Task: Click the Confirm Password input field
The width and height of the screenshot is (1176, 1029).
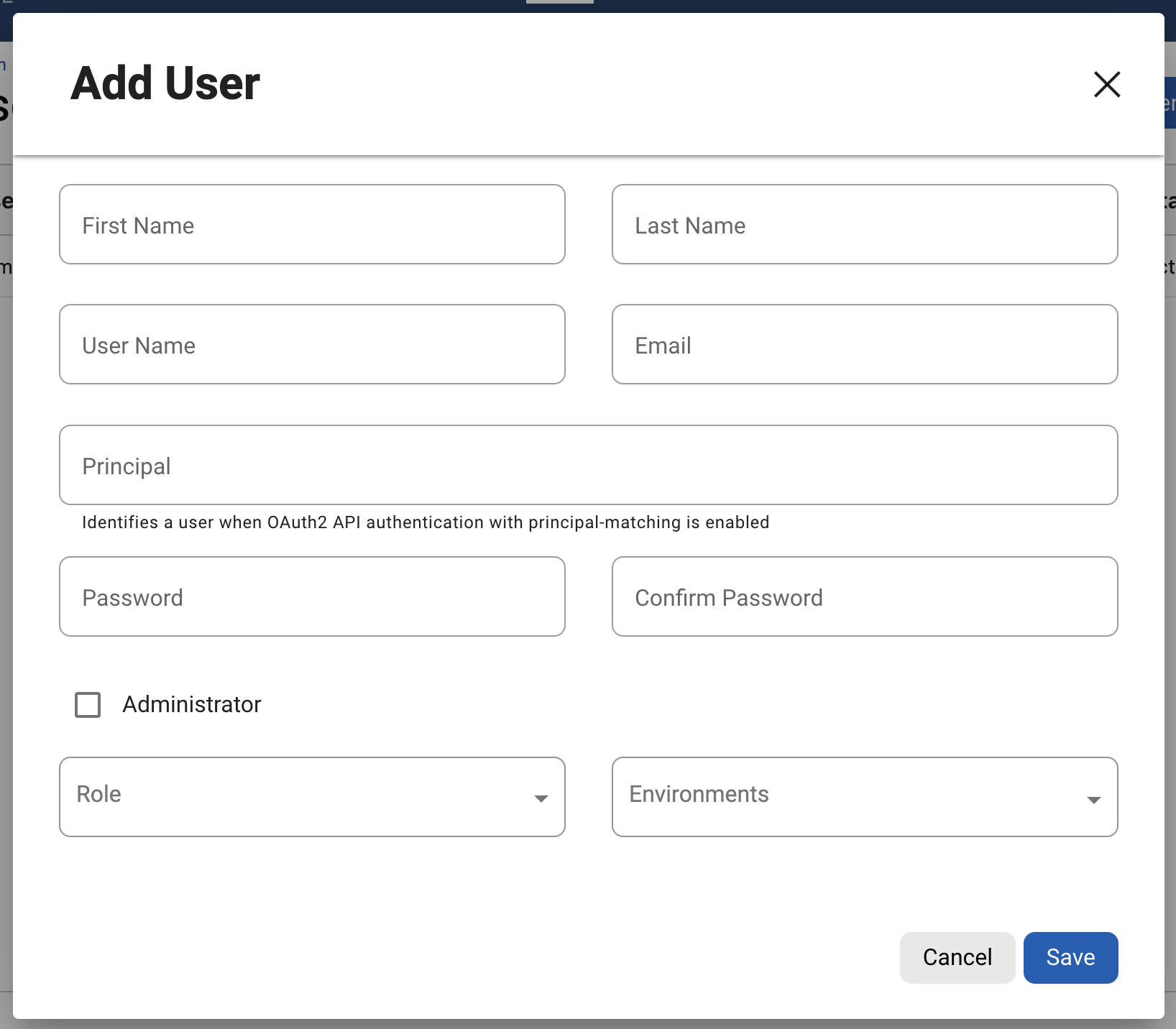Action: (x=865, y=596)
